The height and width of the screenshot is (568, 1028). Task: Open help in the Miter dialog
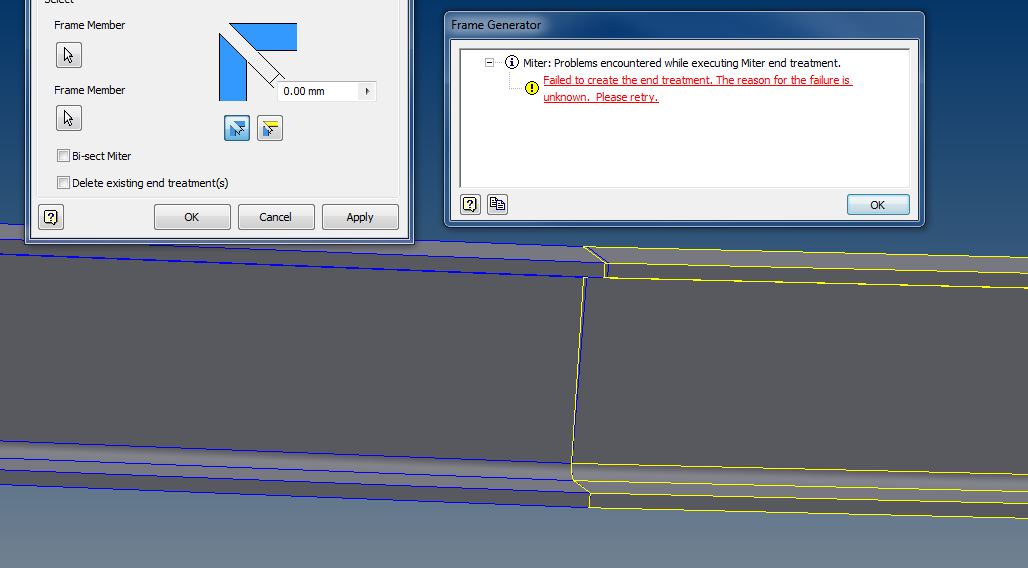pyautogui.click(x=51, y=217)
